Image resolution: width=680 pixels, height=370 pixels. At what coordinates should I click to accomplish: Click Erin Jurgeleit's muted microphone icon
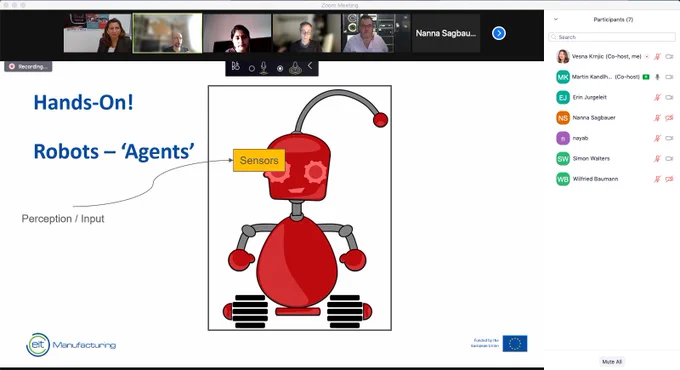pyautogui.click(x=657, y=97)
